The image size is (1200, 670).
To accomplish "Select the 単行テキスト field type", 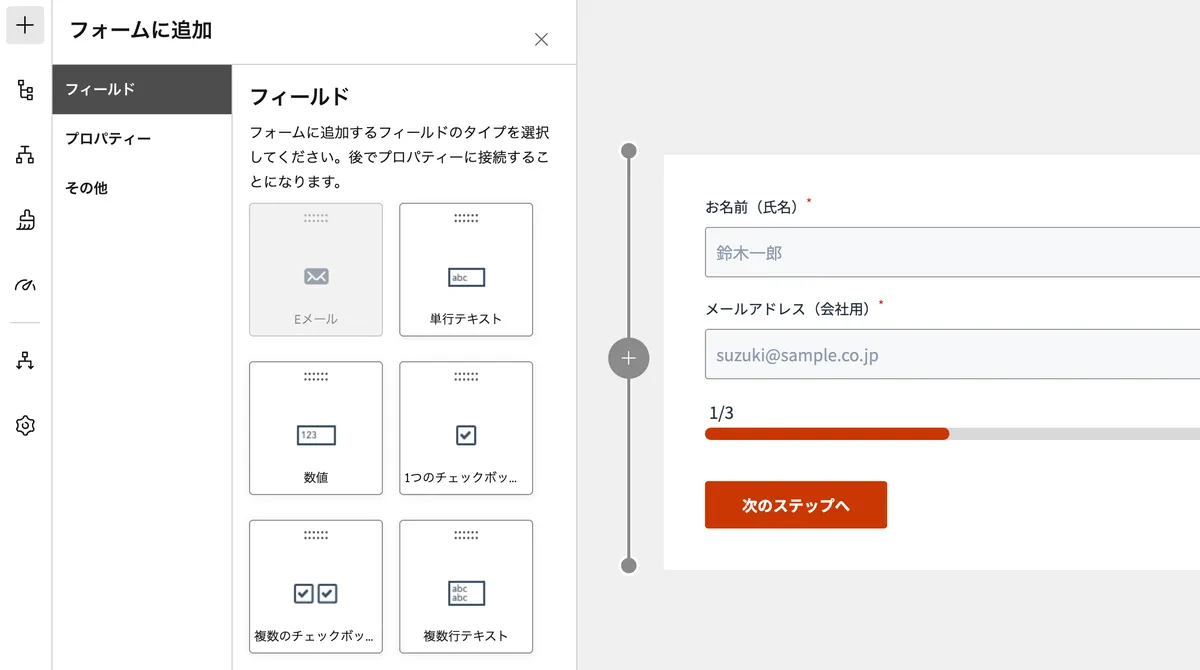I will point(465,269).
